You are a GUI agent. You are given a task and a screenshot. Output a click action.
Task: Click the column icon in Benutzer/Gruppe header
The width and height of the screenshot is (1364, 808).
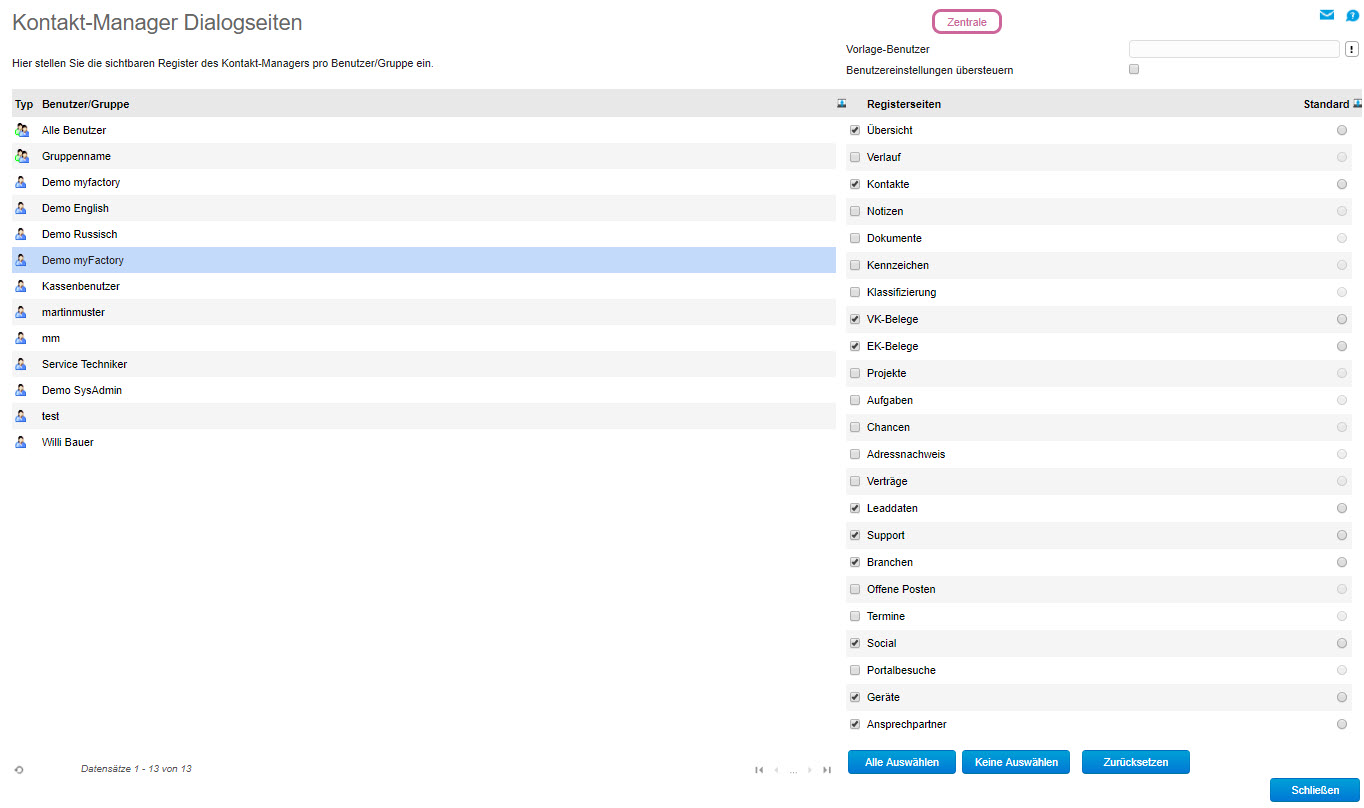click(842, 103)
